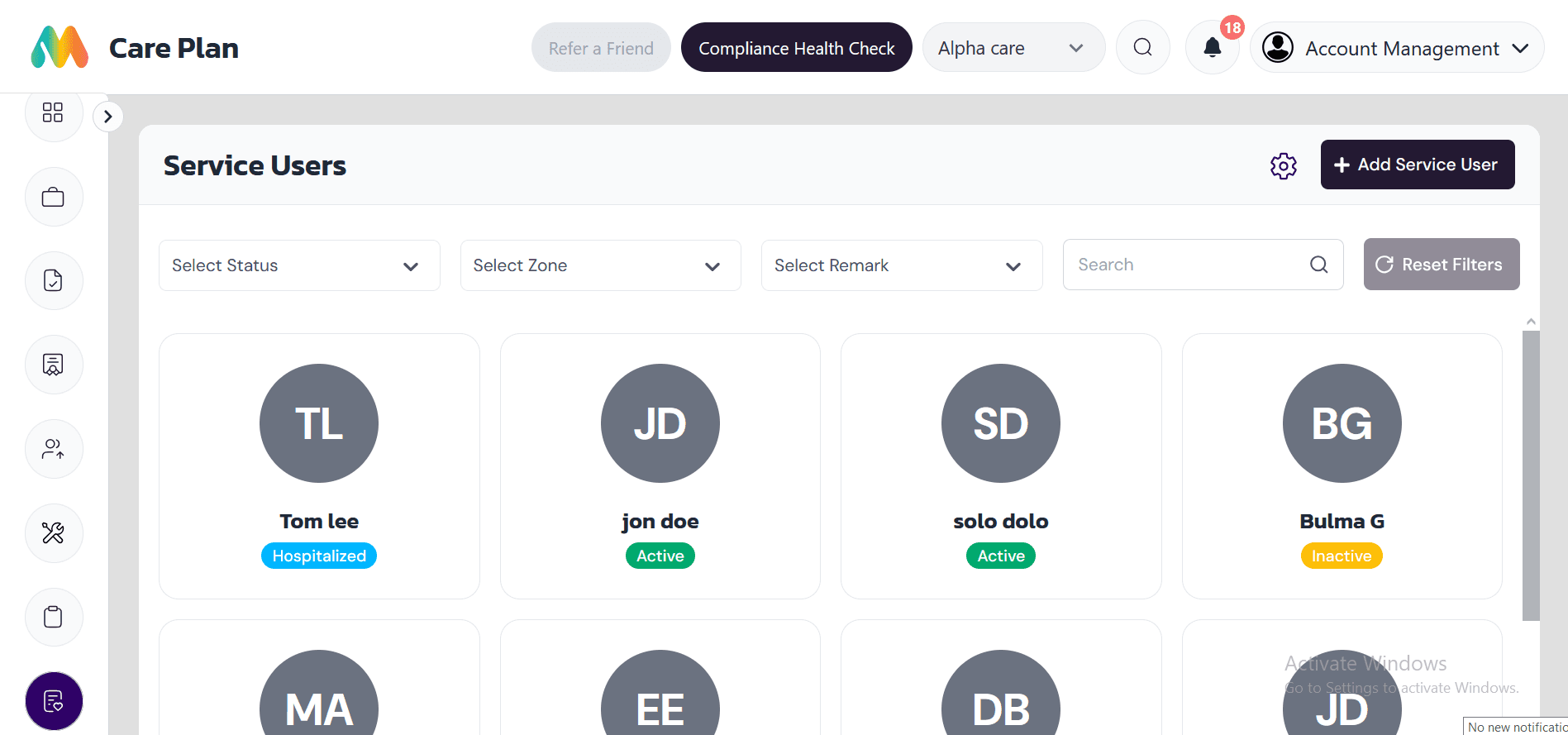Expand the Select Remark dropdown

coord(901,265)
